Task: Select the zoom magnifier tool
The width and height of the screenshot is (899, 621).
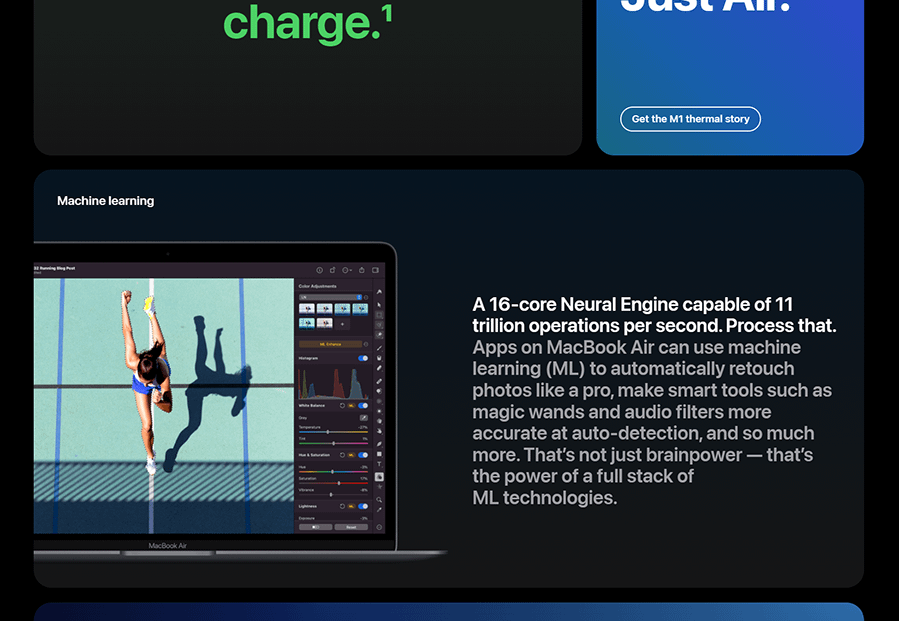Action: [x=379, y=499]
